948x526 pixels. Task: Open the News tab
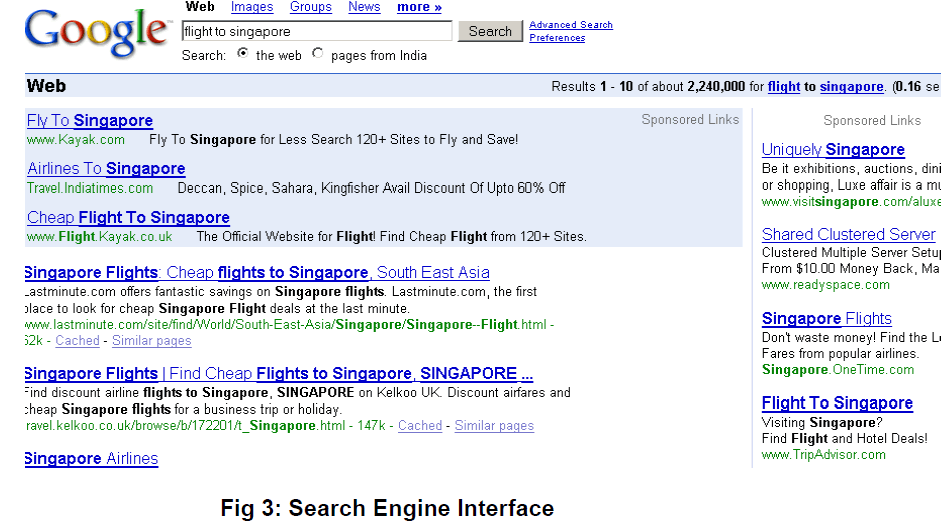click(364, 7)
